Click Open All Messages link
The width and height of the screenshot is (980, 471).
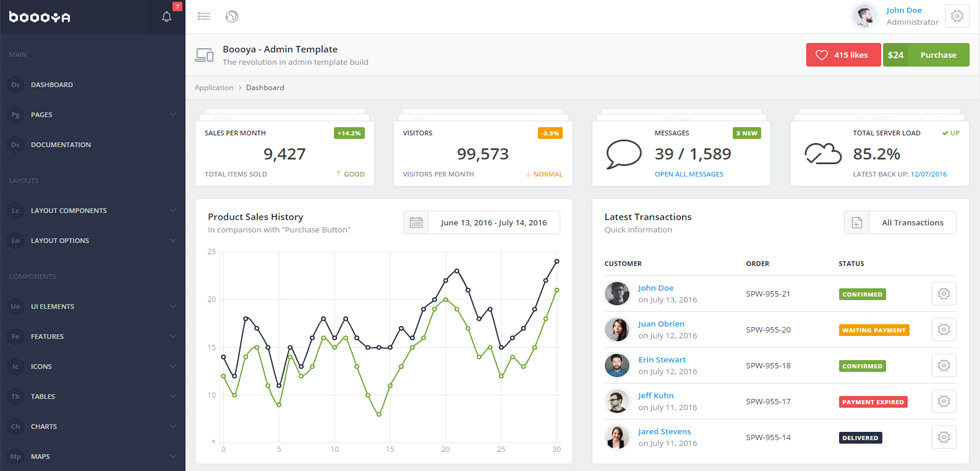[x=689, y=174]
